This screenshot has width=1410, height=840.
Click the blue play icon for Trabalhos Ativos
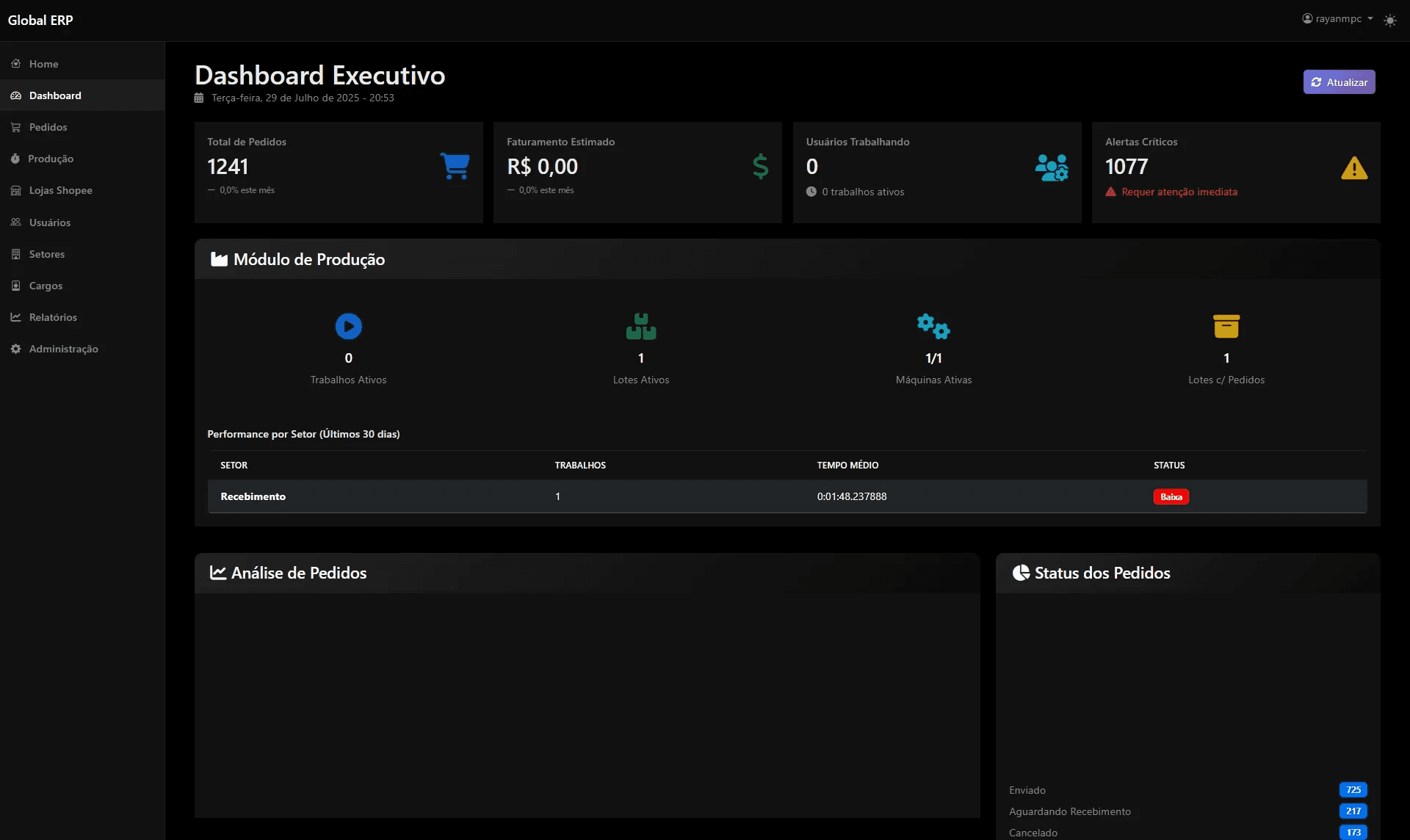tap(348, 326)
